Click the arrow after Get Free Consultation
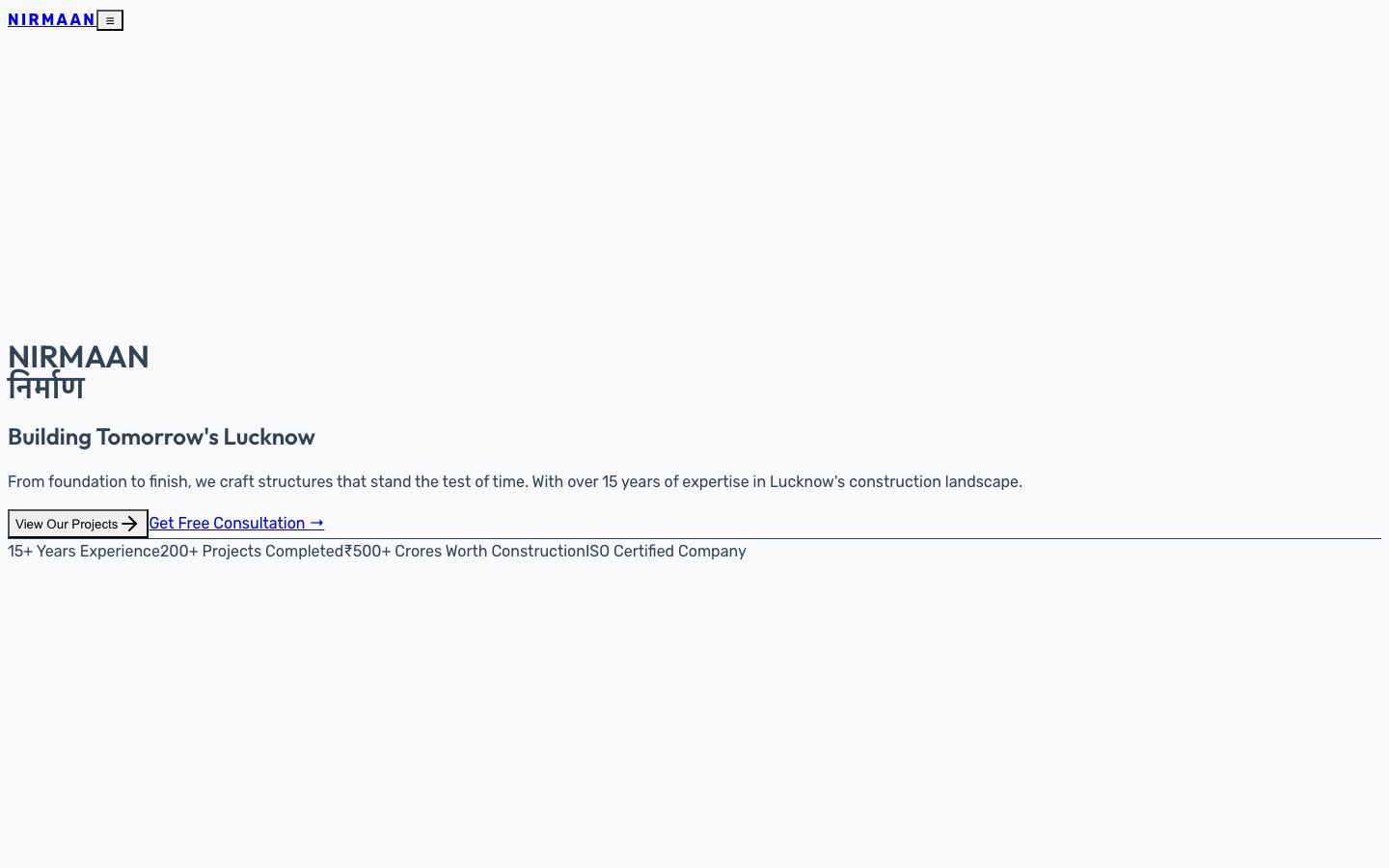The height and width of the screenshot is (868, 1389). [x=316, y=523]
